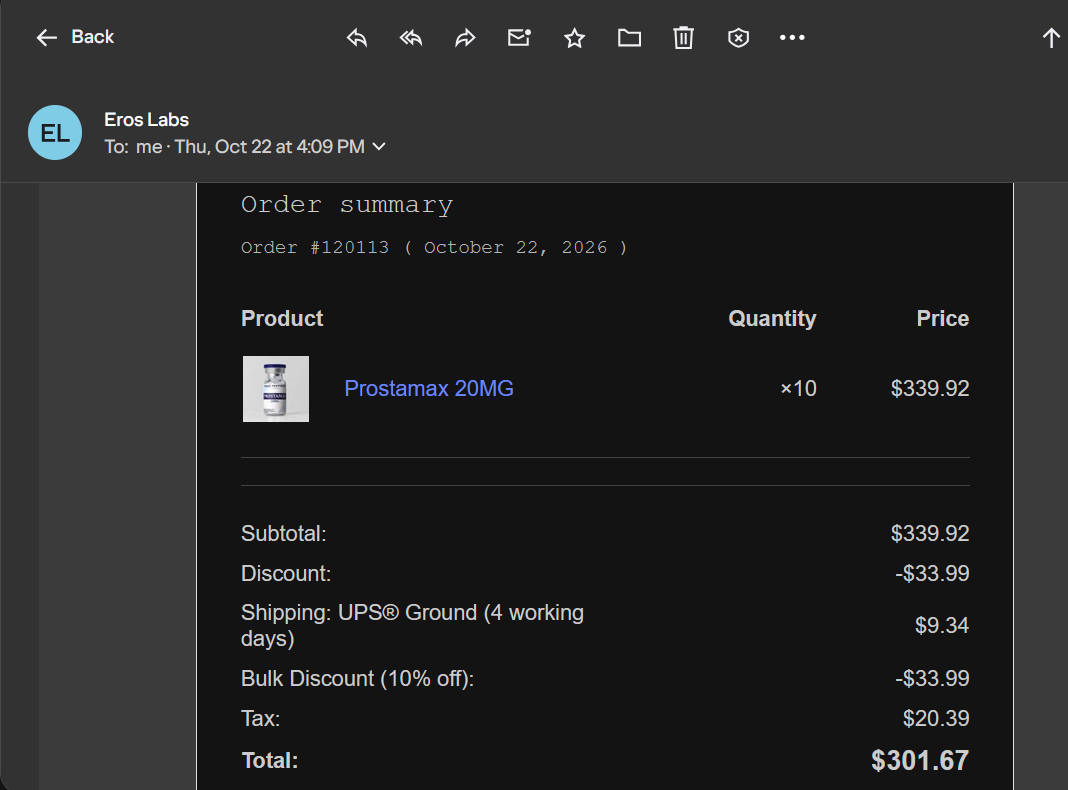The height and width of the screenshot is (790, 1068).
Task: Select the tax amount $20.39
Action: click(936, 718)
